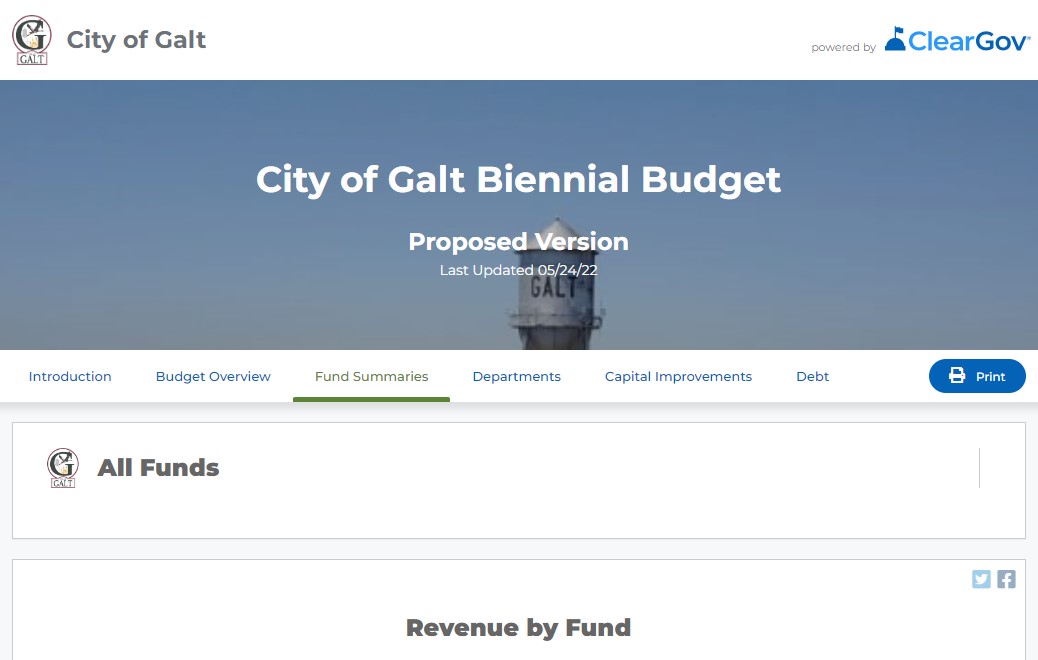
Task: Expand the panel divider next to All Funds
Action: pos(978,467)
